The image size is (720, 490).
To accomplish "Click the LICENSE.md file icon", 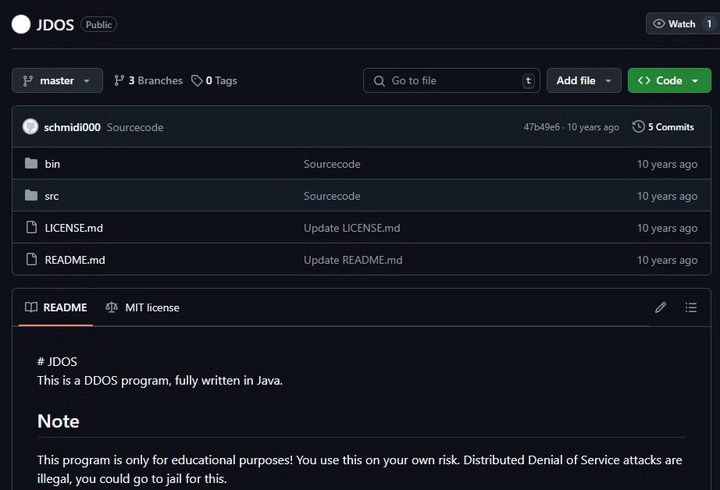I will point(31,228).
